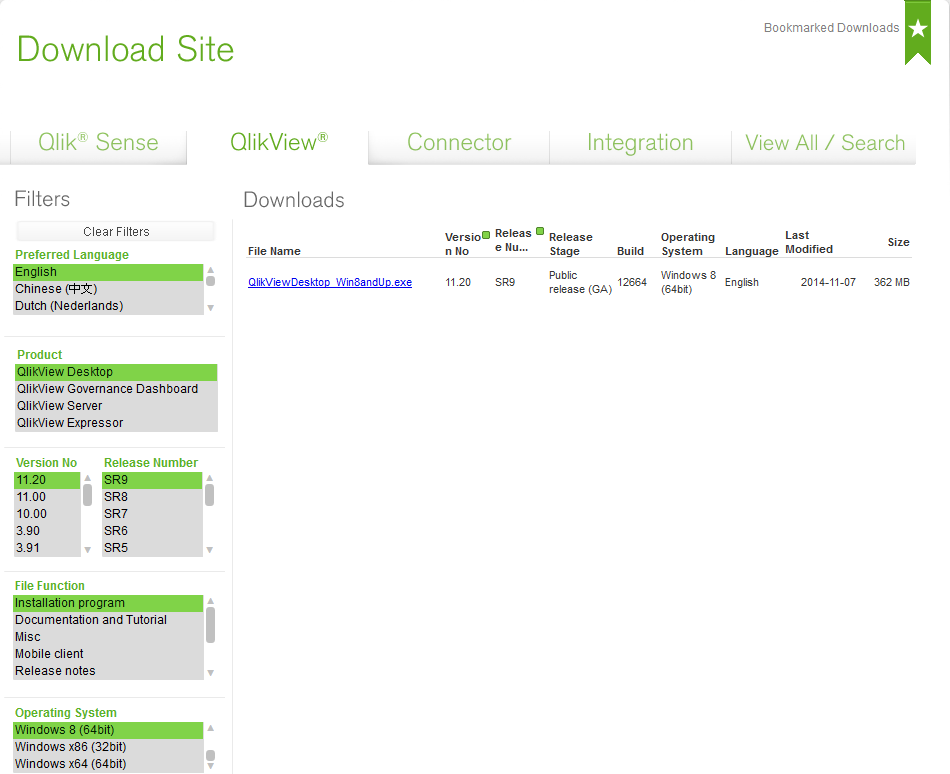This screenshot has height=774, width=950.
Task: Select release number SR6
Action: 152,531
